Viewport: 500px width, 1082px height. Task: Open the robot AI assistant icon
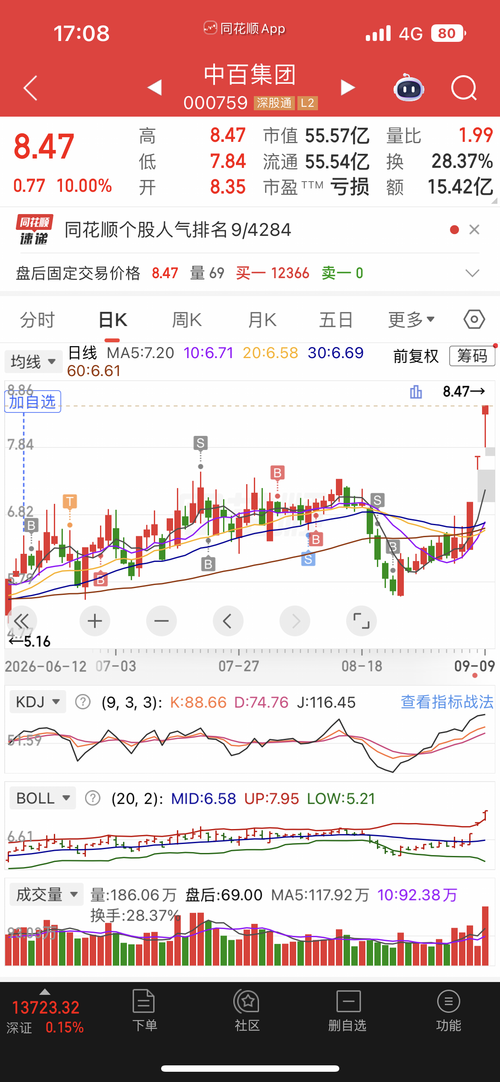408,88
